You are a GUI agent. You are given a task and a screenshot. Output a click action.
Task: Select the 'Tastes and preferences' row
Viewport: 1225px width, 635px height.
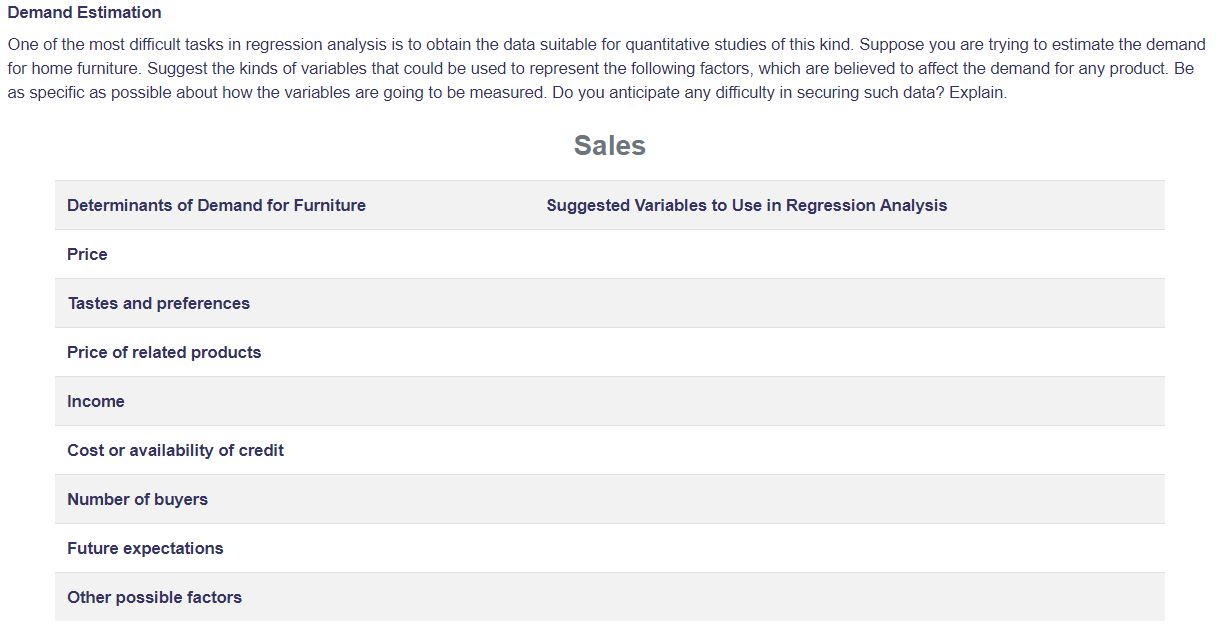click(610, 303)
